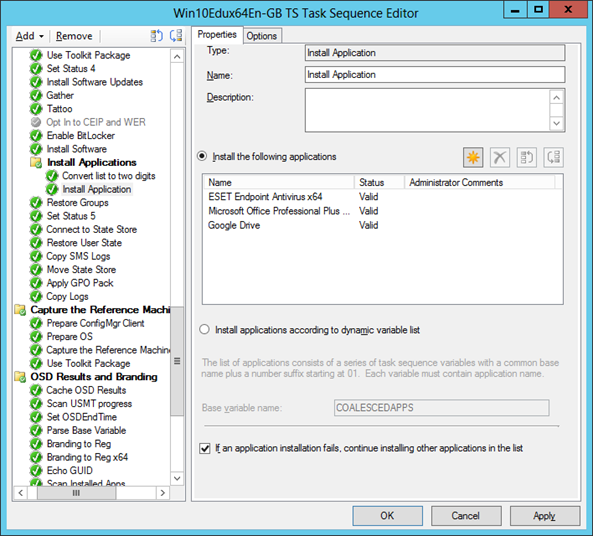The width and height of the screenshot is (593, 536).
Task: Click the new application starburst icon
Action: (473, 157)
